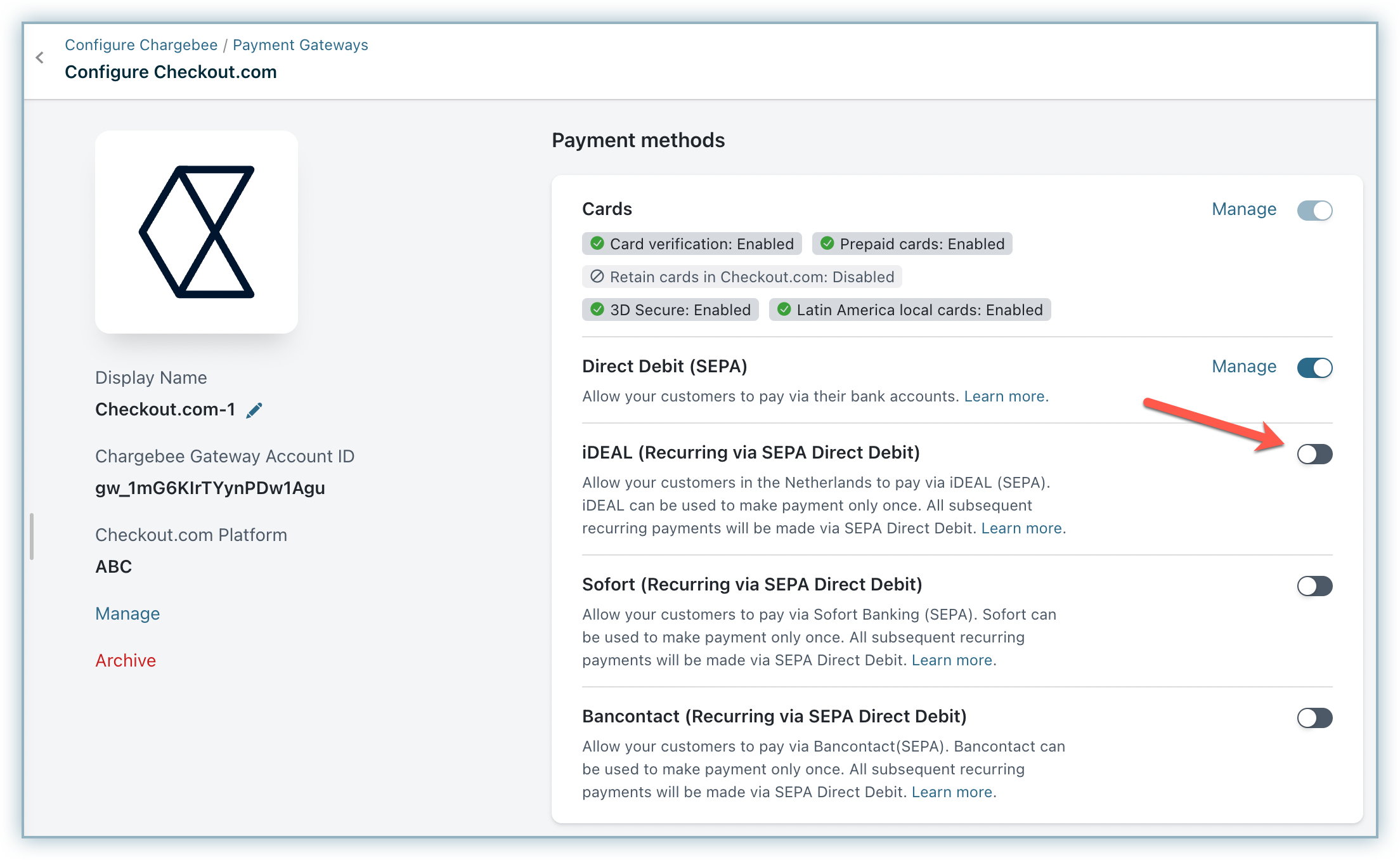This screenshot has height=860, width=1400.
Task: Enable the Sofort payment toggle
Action: click(x=1314, y=585)
